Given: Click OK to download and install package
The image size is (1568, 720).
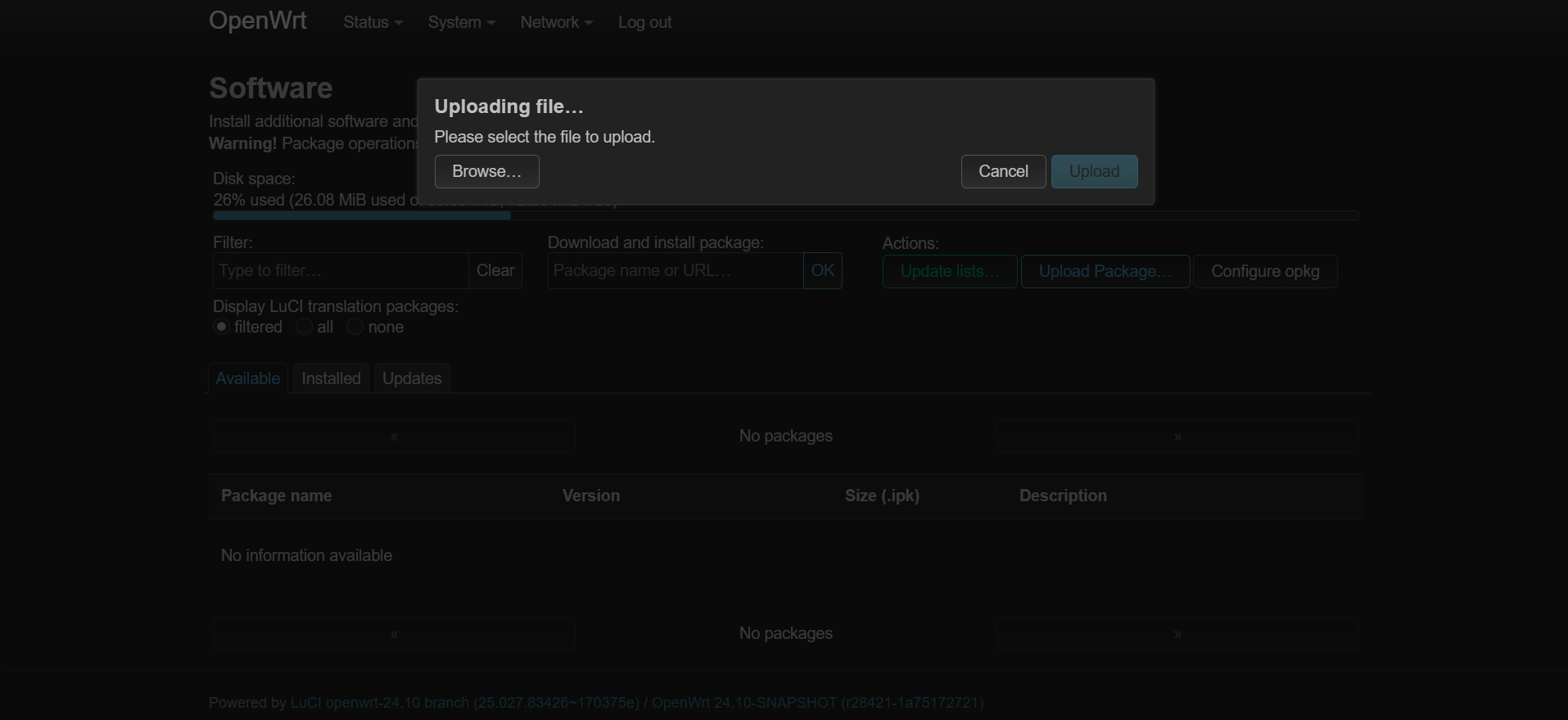Looking at the screenshot, I should click(x=822, y=270).
